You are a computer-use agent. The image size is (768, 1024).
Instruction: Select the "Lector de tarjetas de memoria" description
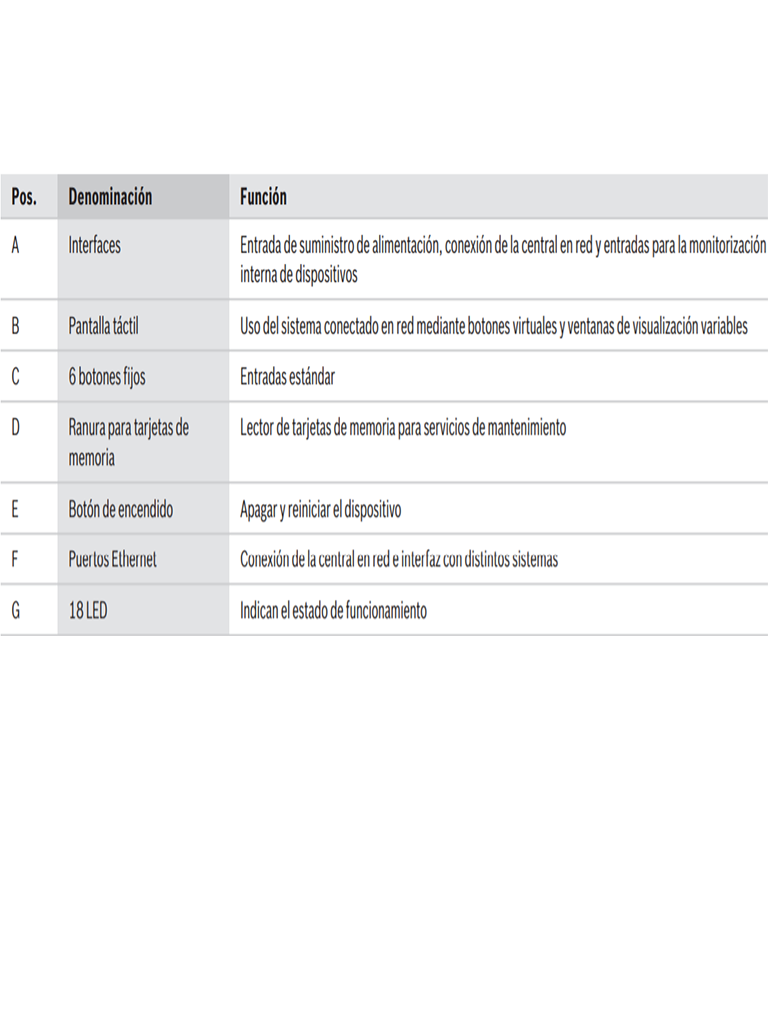pyautogui.click(x=402, y=427)
